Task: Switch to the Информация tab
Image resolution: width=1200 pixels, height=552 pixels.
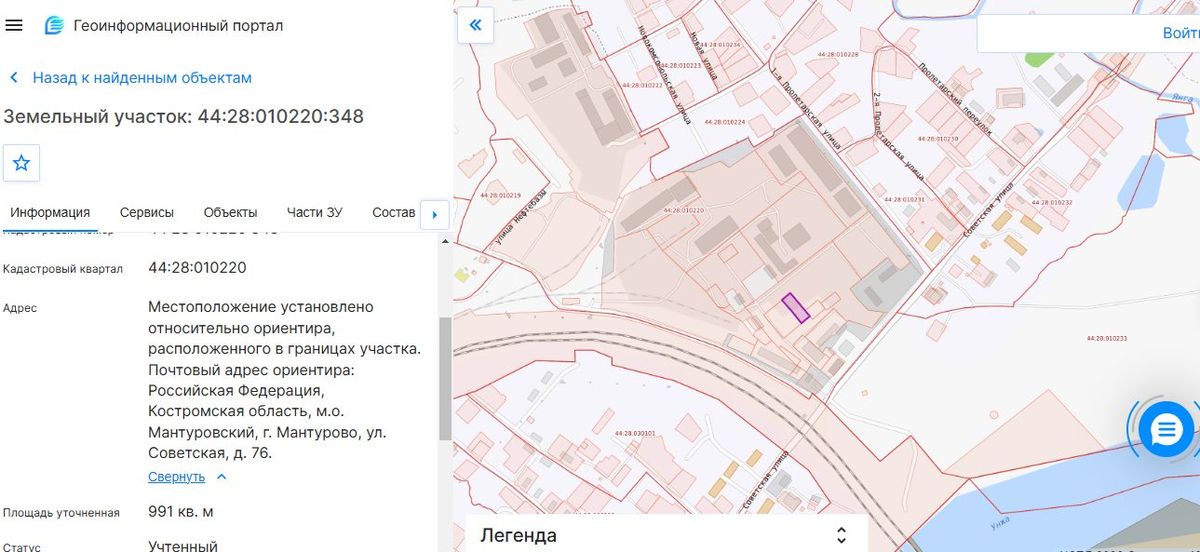Action: (50, 212)
